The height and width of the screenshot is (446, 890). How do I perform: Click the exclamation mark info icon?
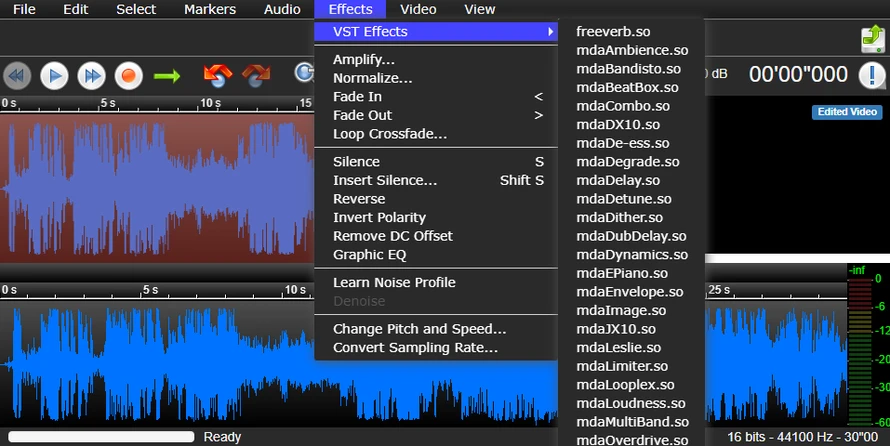tap(871, 75)
